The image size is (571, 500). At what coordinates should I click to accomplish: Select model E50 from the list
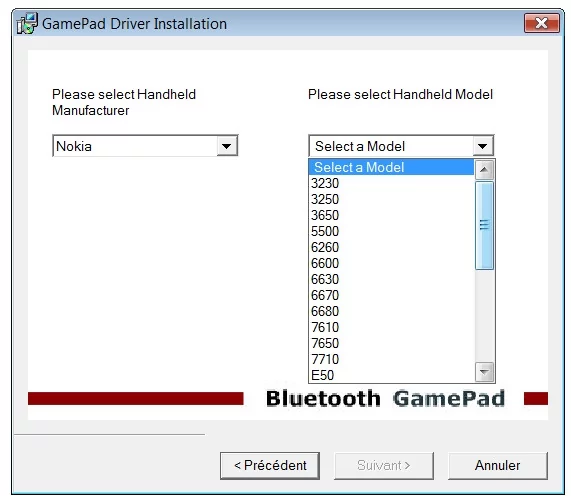pos(391,375)
